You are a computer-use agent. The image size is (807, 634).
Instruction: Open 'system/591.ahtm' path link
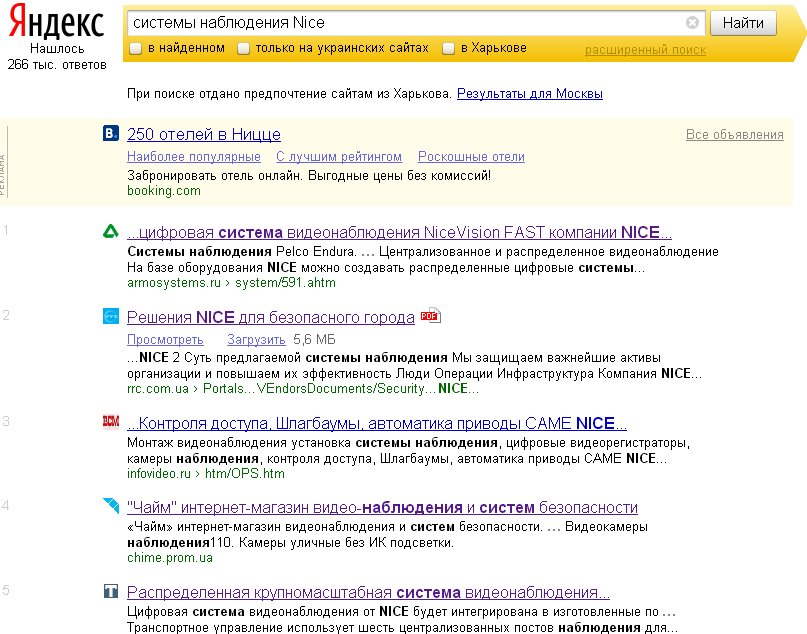[x=285, y=283]
